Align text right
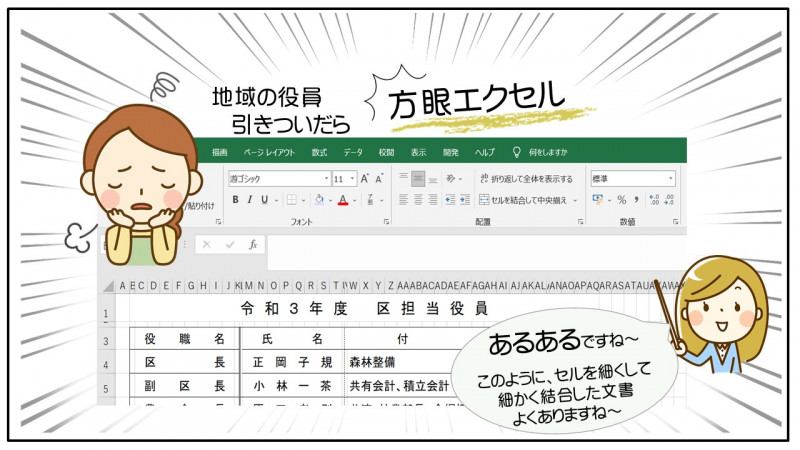 pyautogui.click(x=433, y=200)
